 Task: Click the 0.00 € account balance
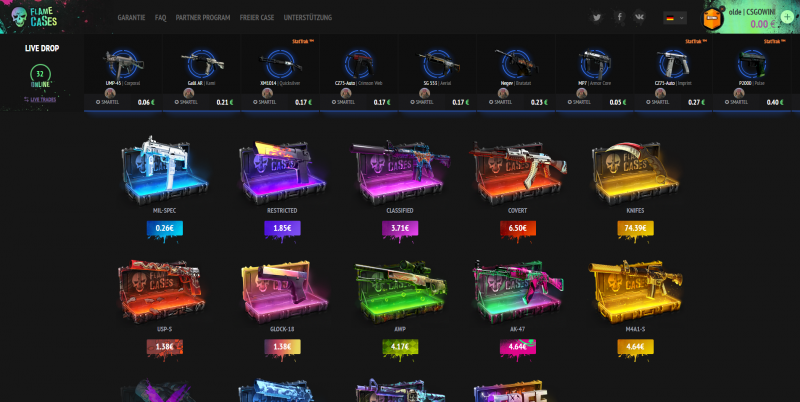click(763, 24)
